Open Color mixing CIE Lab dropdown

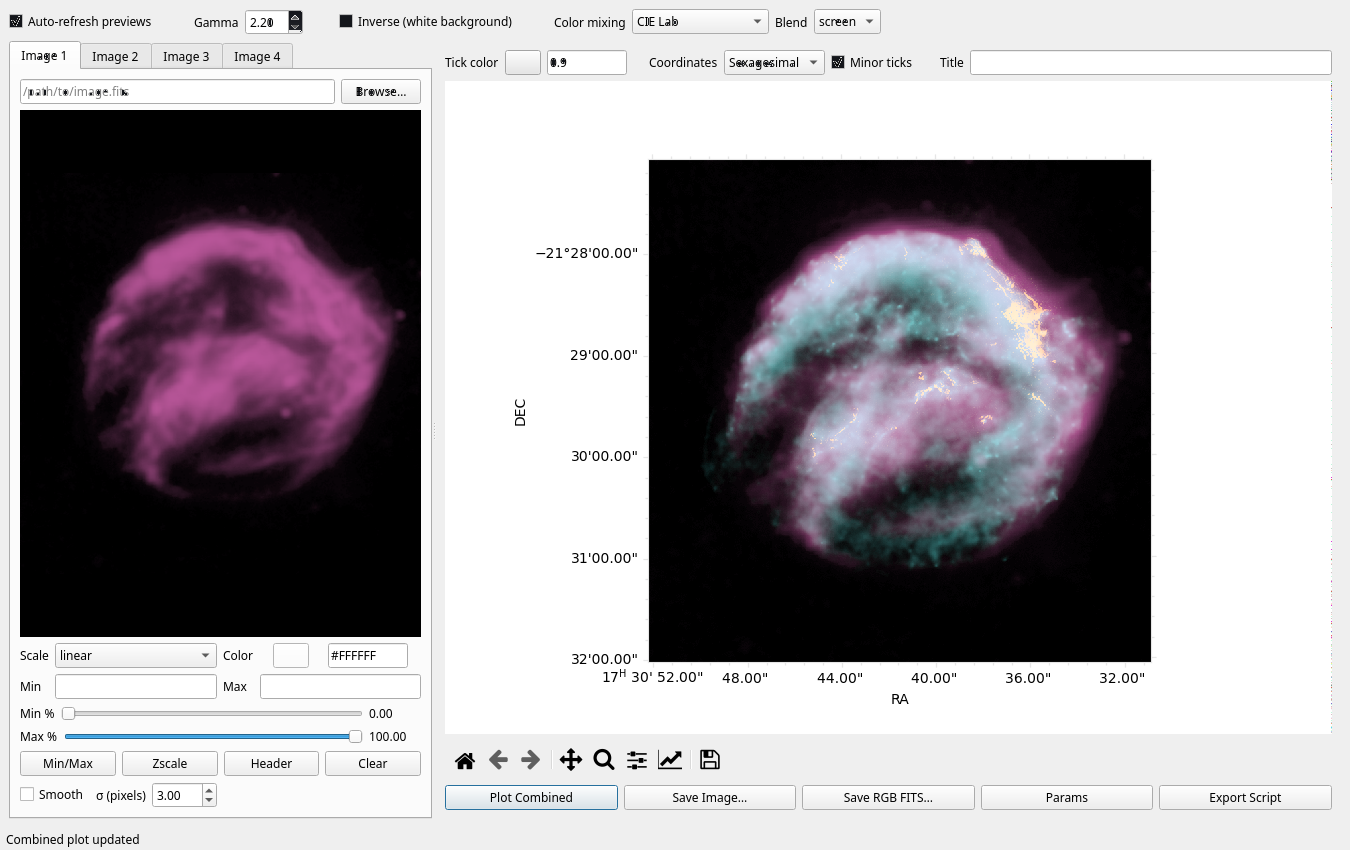click(700, 21)
